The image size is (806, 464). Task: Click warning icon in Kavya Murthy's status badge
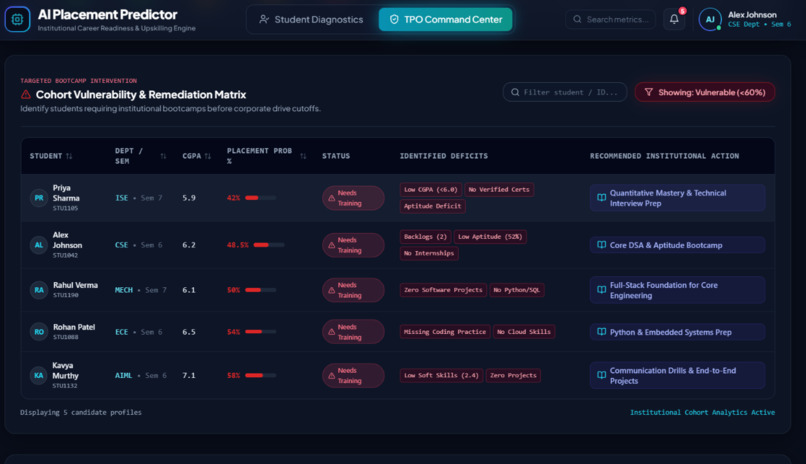click(x=332, y=376)
